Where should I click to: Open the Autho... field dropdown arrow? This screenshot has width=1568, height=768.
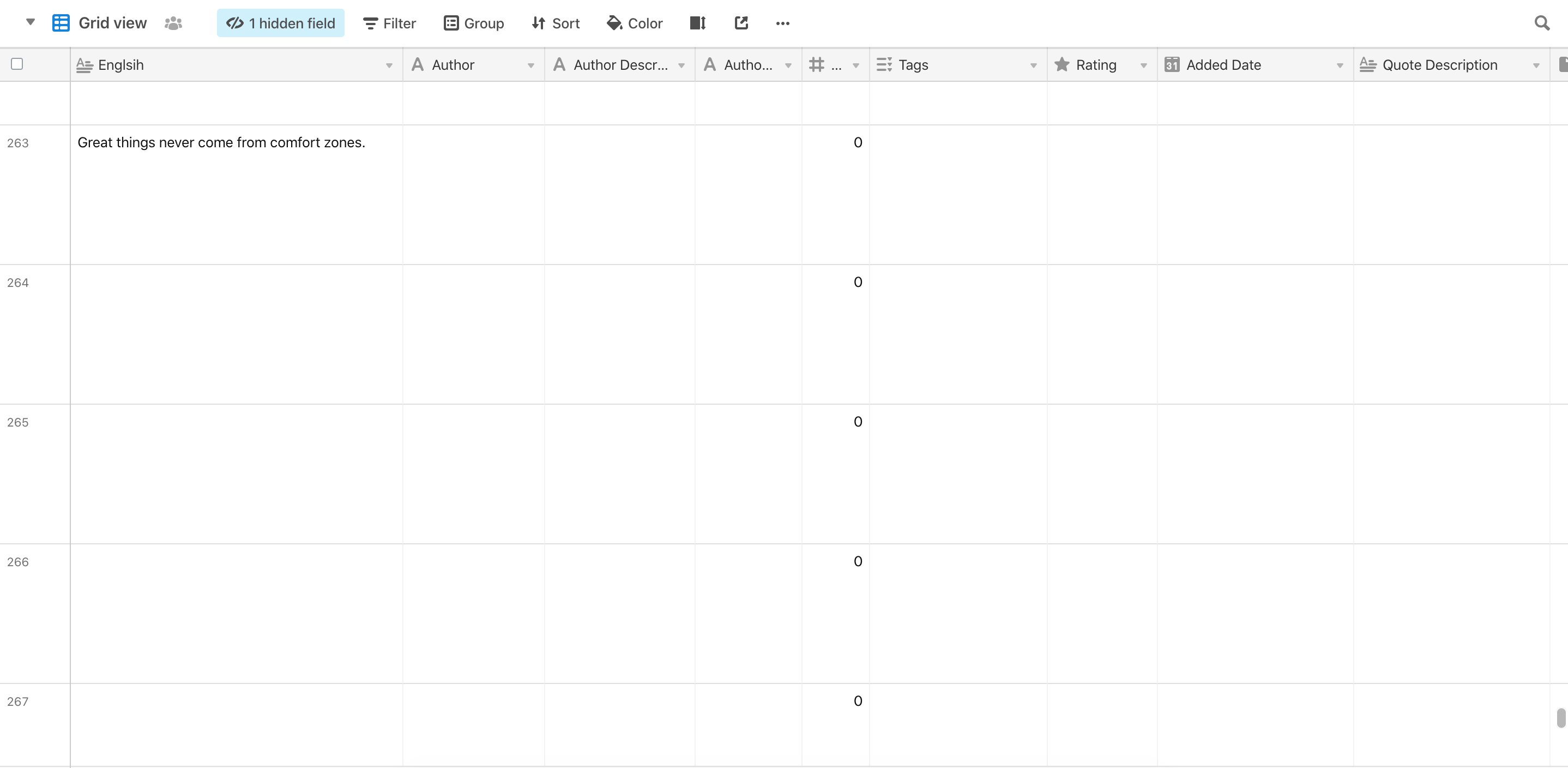[788, 65]
